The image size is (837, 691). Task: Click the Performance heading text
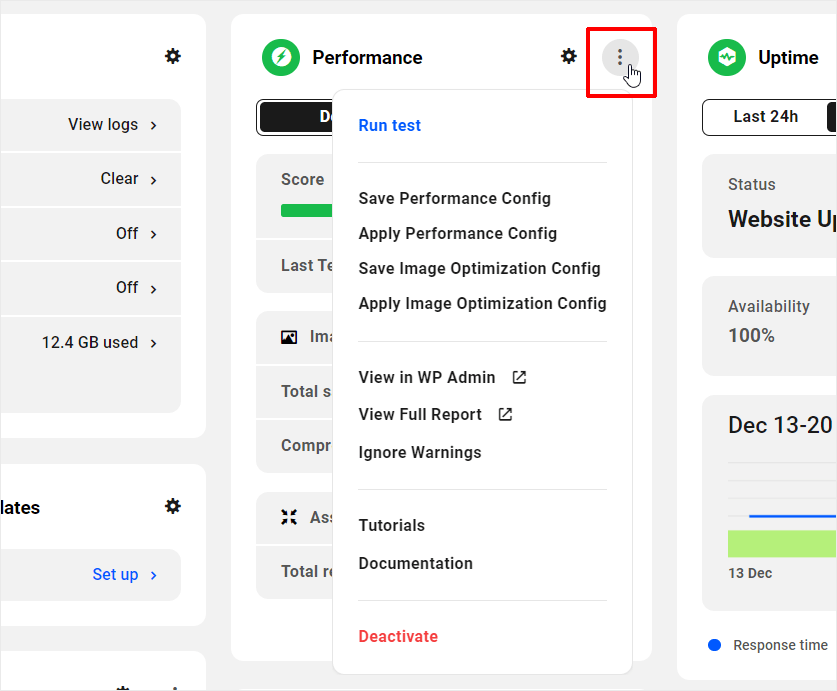coord(367,57)
